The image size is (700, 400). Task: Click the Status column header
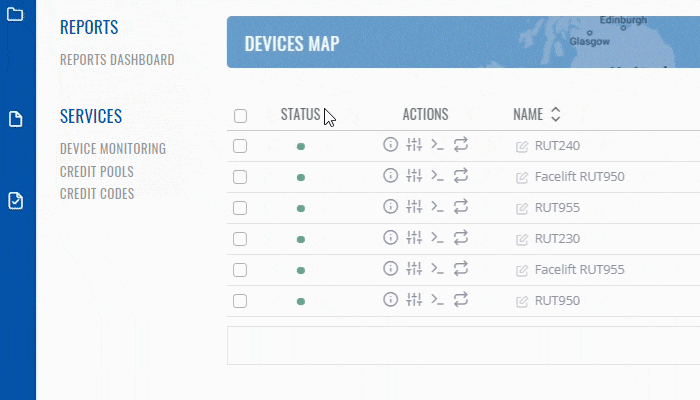[300, 115]
